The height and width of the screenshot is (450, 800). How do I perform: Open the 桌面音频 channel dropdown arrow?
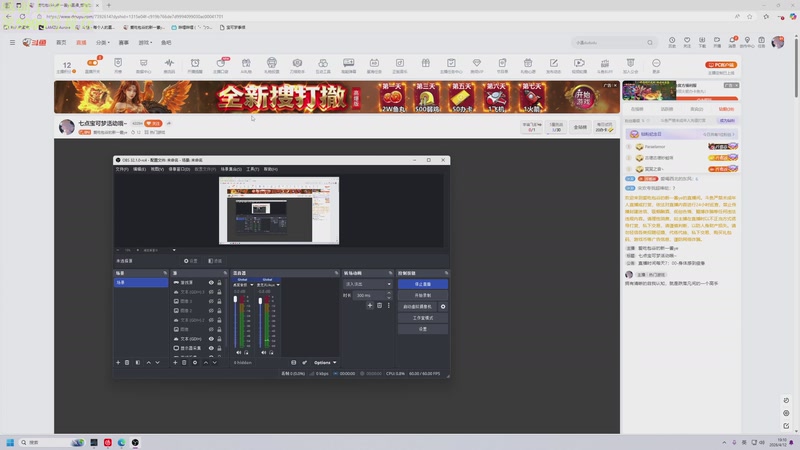click(x=252, y=285)
